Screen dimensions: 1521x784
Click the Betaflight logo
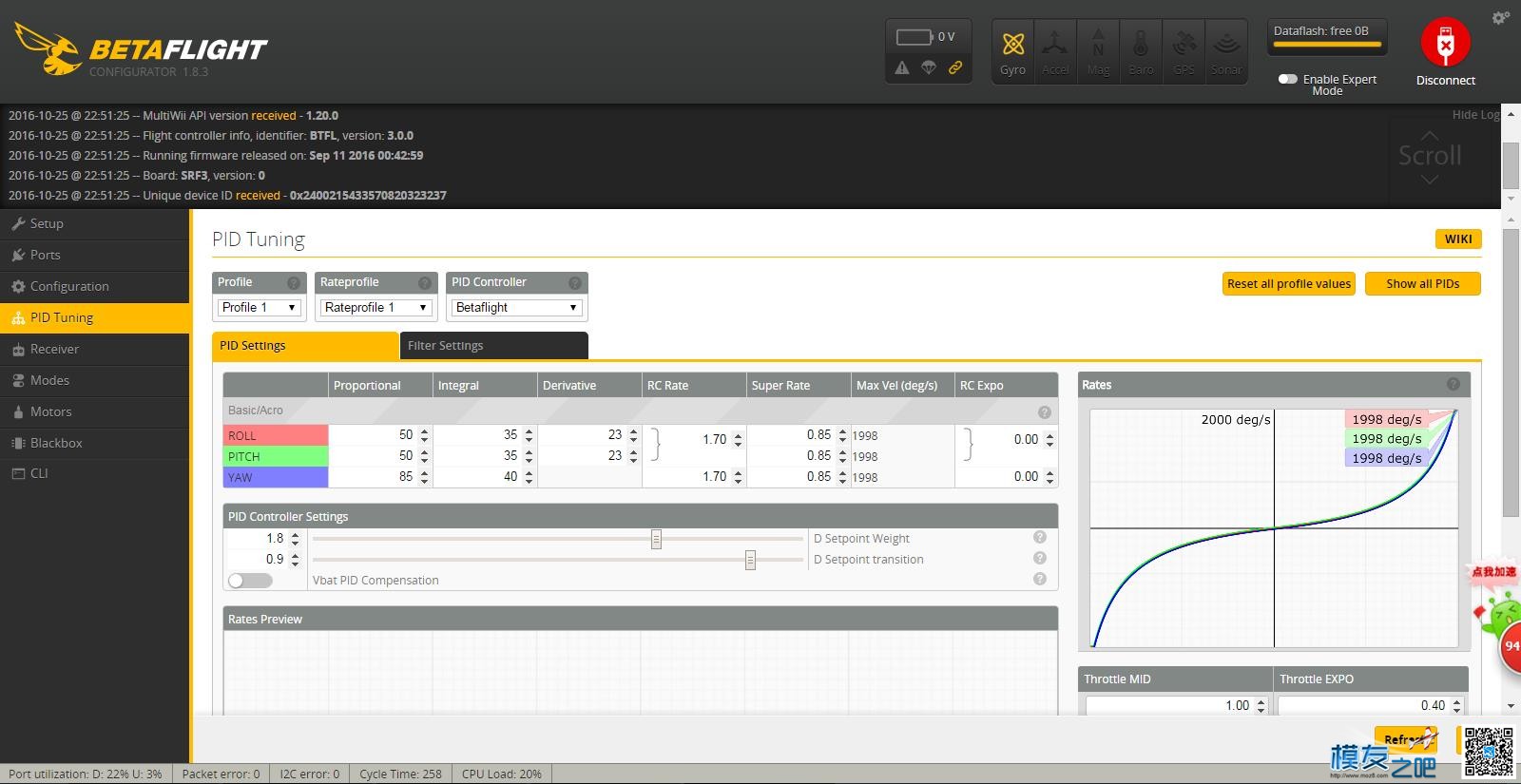click(141, 49)
